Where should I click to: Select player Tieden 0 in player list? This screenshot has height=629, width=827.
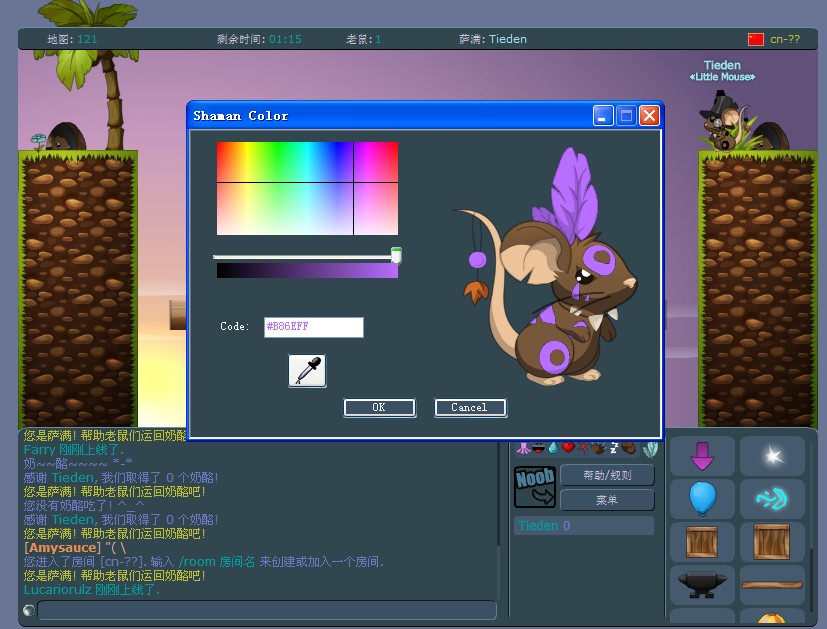click(584, 526)
